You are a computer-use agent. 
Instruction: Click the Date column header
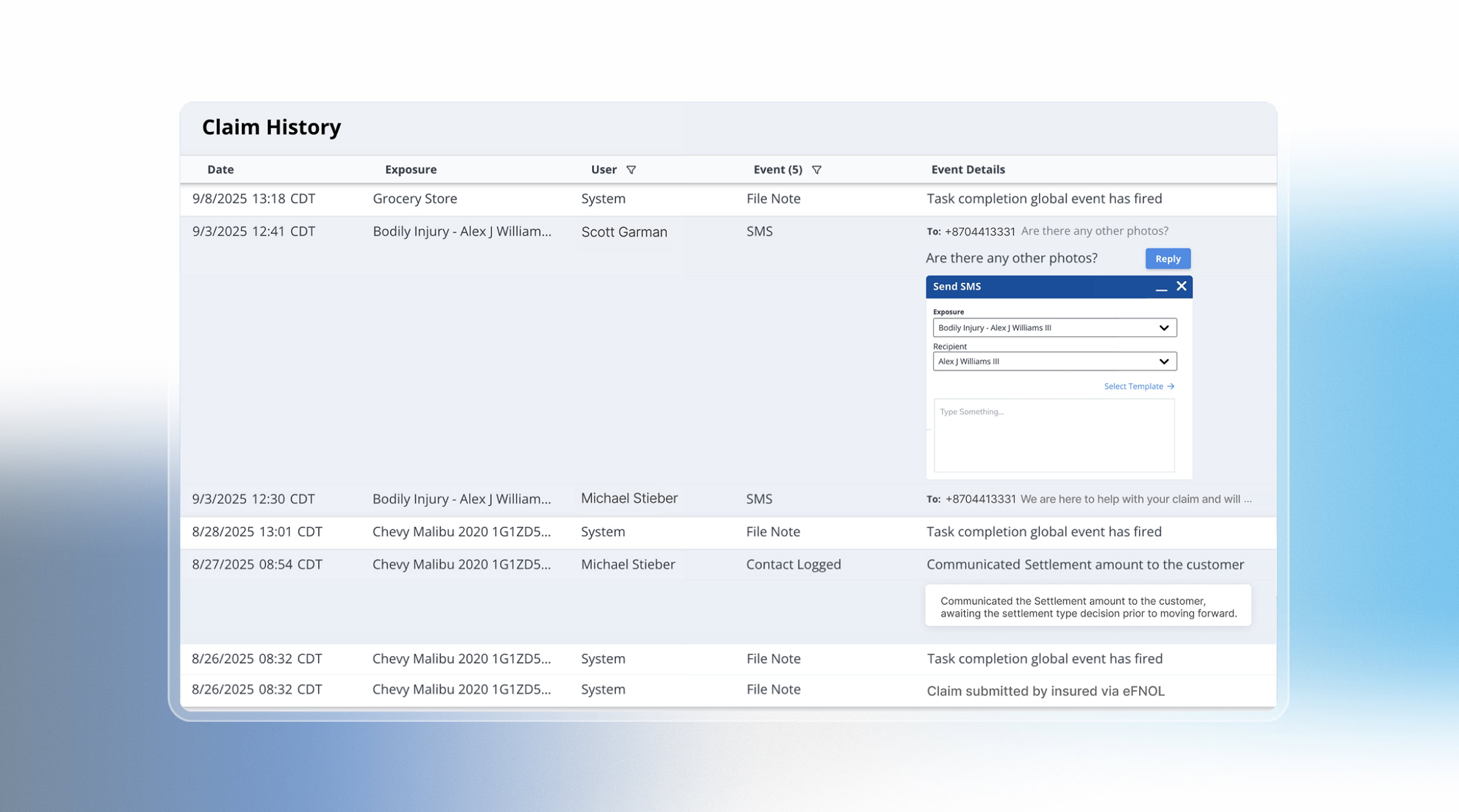[220, 169]
